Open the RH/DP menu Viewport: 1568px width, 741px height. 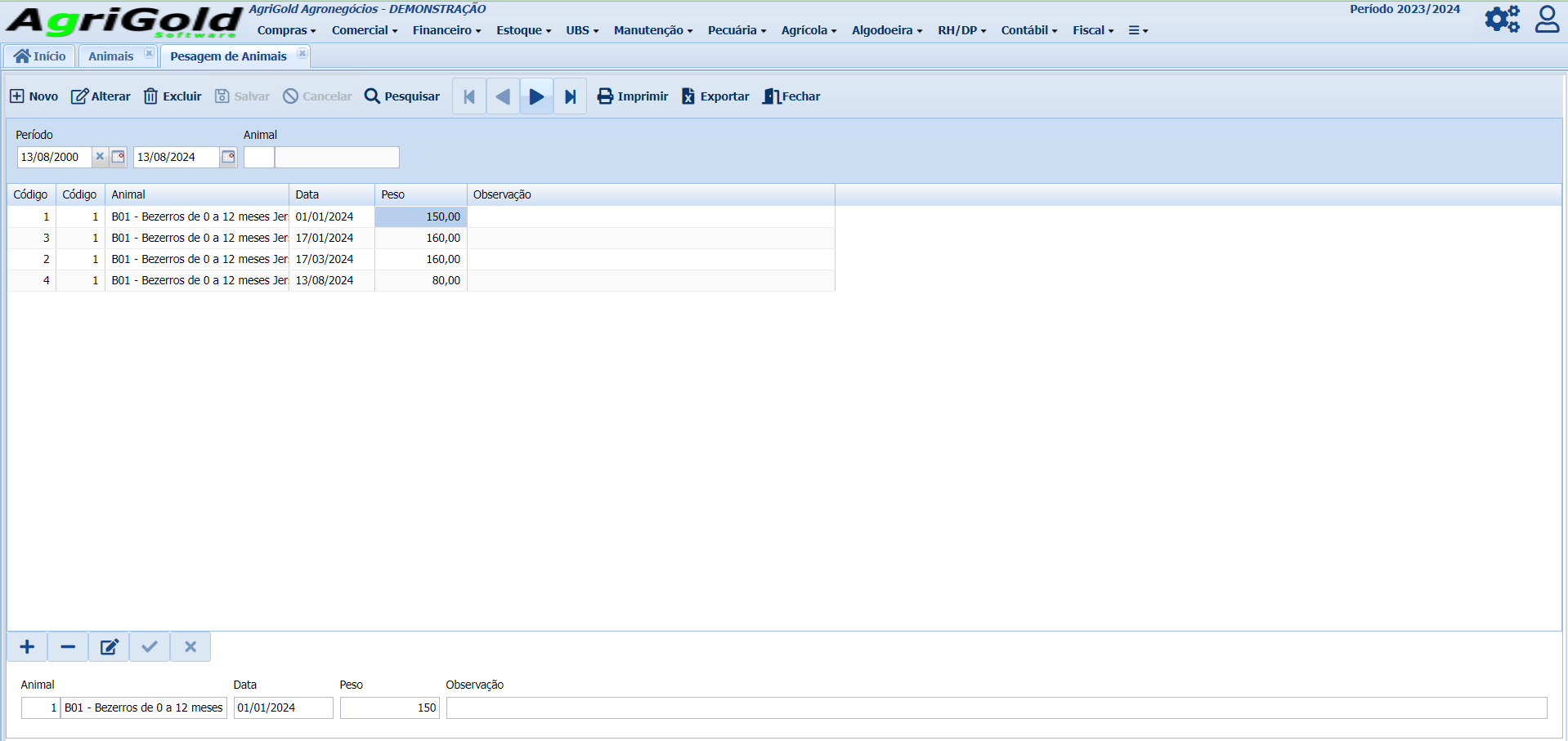[962, 30]
